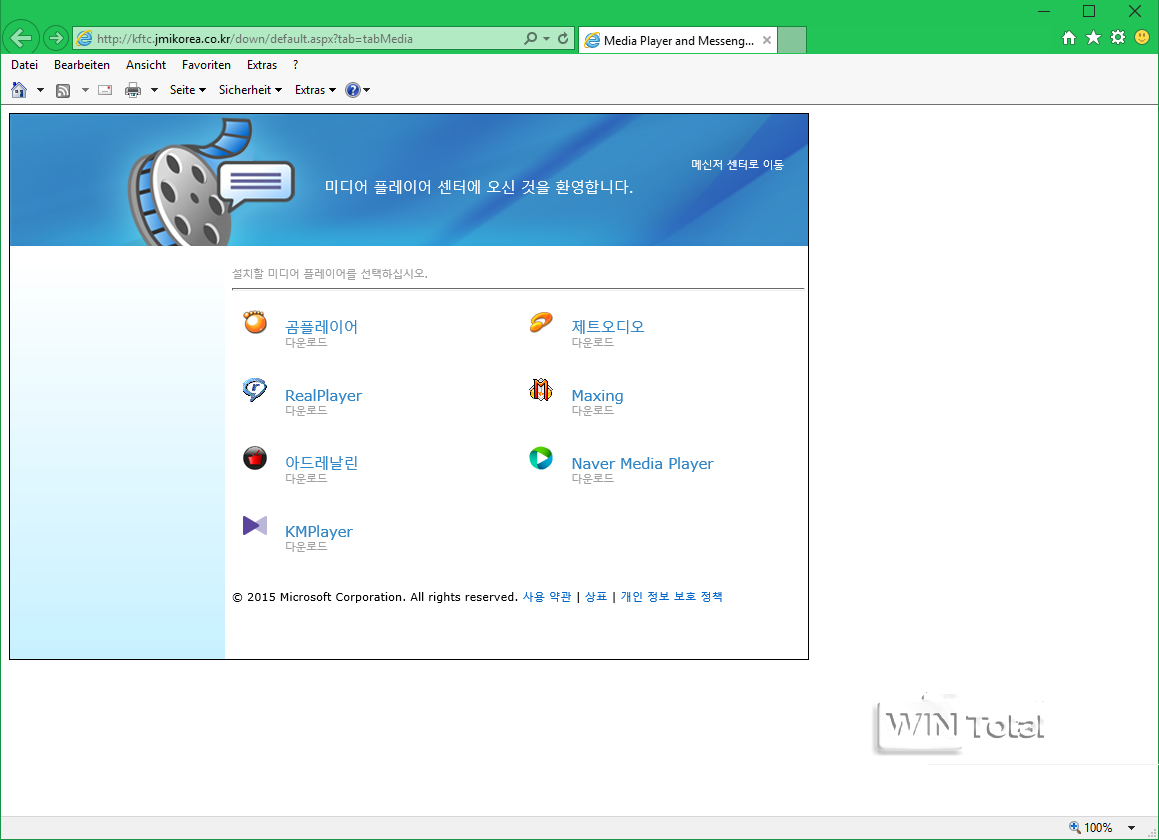Open the Maxing link
Screen dimensions: 1159x840
tap(597, 396)
